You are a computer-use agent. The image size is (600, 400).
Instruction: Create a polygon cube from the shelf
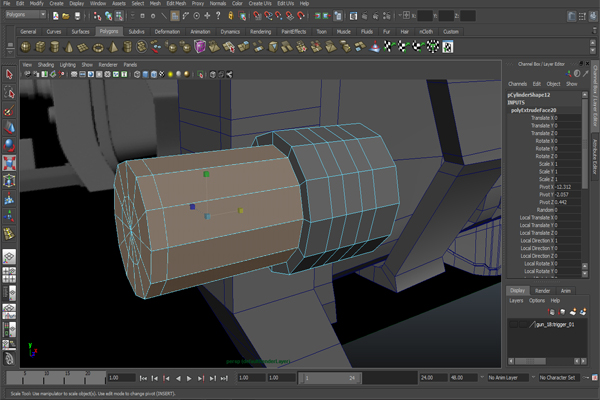(40, 47)
